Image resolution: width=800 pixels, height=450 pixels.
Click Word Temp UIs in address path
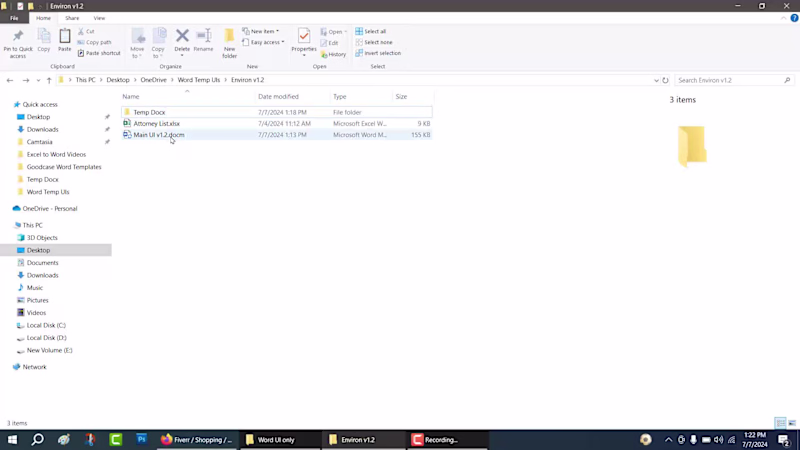[x=198, y=80]
